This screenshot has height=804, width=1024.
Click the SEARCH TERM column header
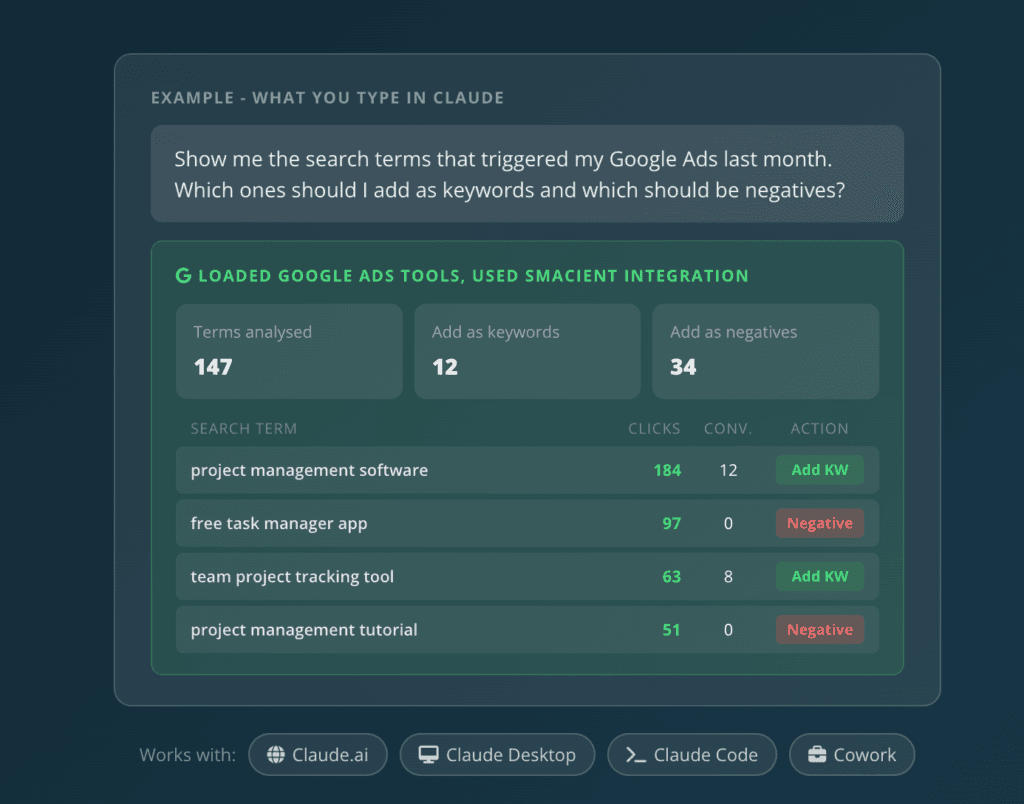point(244,428)
